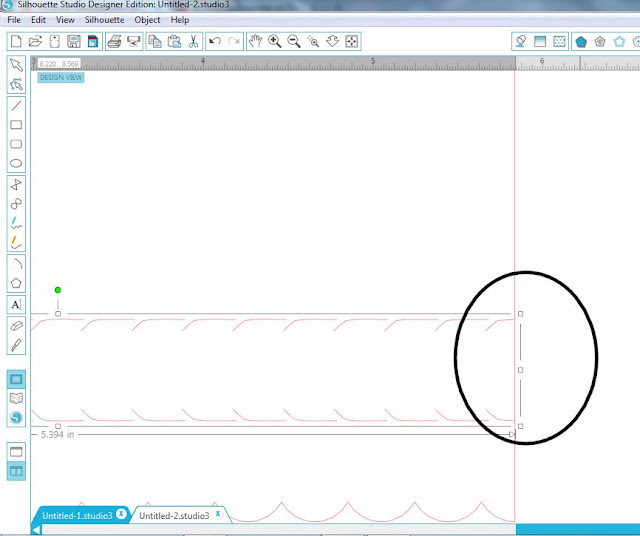Click the drag zoom arrow icon
This screenshot has height=536, width=640.
[x=333, y=41]
